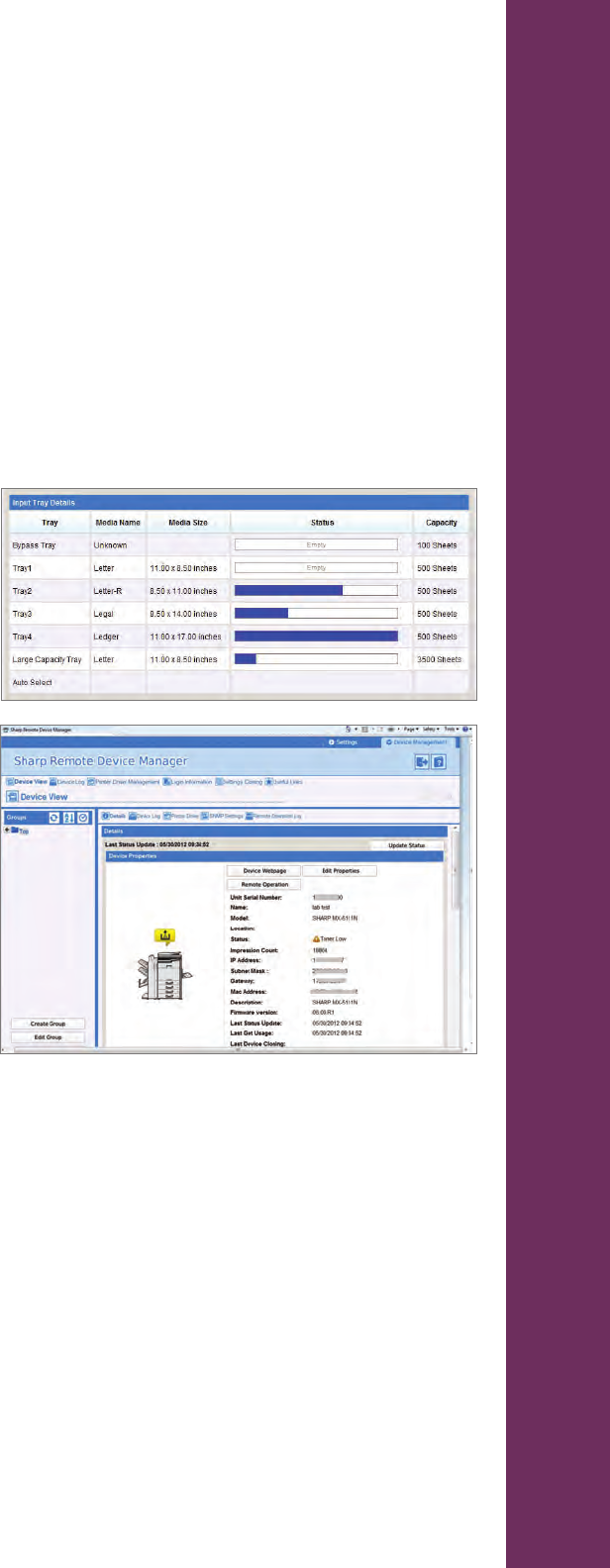Click the Toner Low warning icon

click(316, 938)
